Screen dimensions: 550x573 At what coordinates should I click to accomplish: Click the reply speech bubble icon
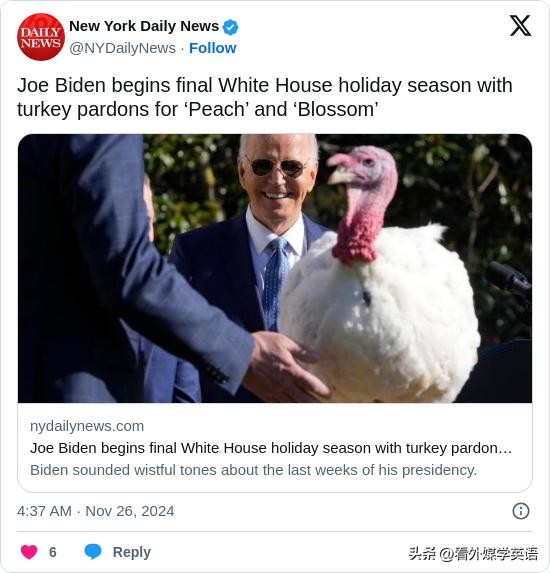point(93,551)
